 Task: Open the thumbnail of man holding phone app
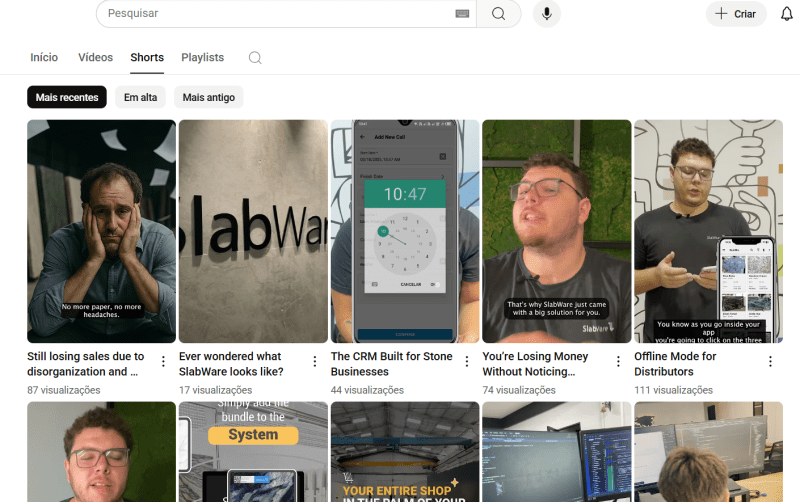(709, 231)
